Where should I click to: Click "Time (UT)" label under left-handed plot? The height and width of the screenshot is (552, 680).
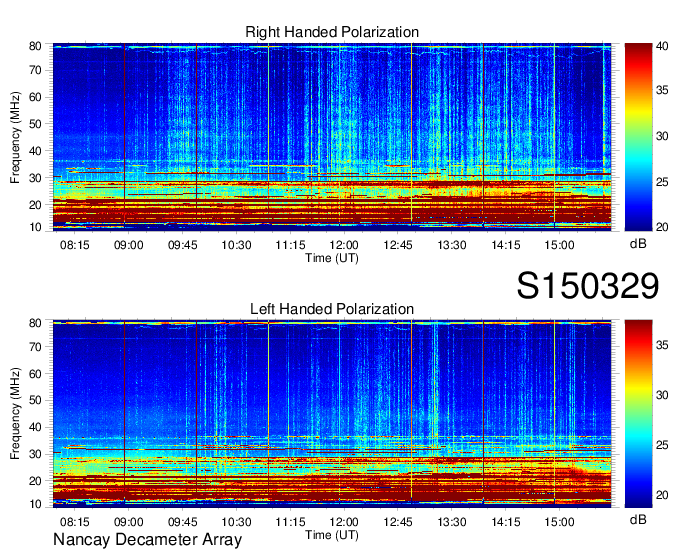pos(332,535)
